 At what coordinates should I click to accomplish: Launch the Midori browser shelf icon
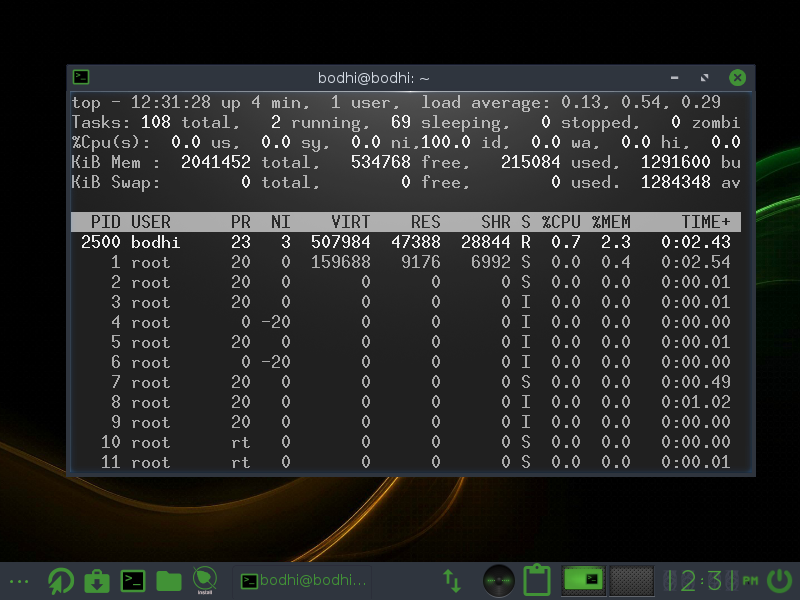[x=61, y=581]
